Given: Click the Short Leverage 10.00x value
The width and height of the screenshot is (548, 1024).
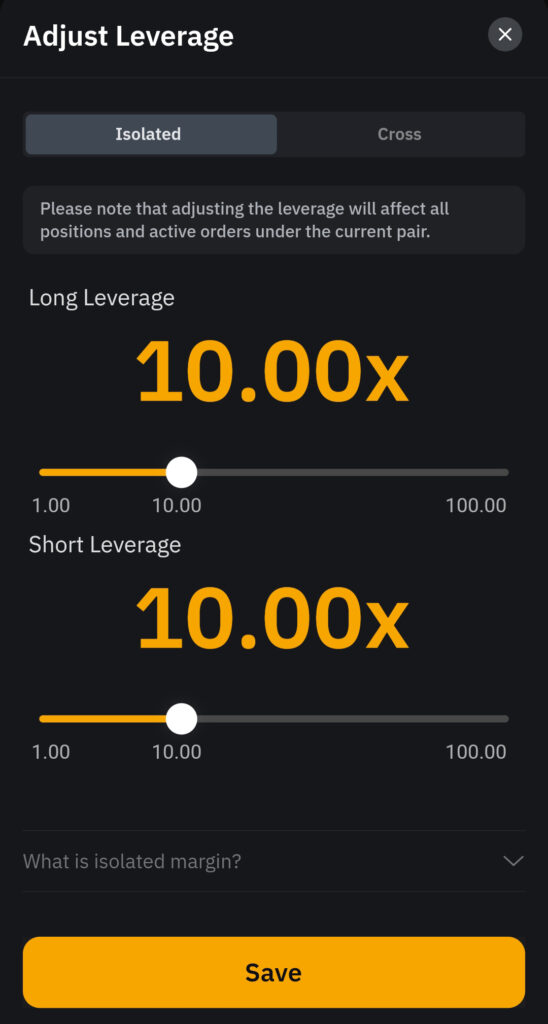Looking at the screenshot, I should (272, 618).
